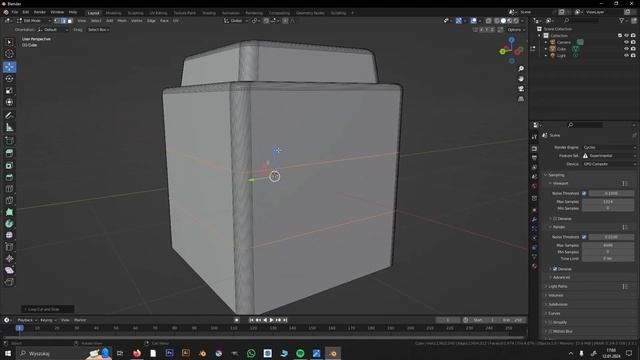640x360 pixels.
Task: Select the Poly Build tool
Action: pyautogui.click(x=9, y=212)
